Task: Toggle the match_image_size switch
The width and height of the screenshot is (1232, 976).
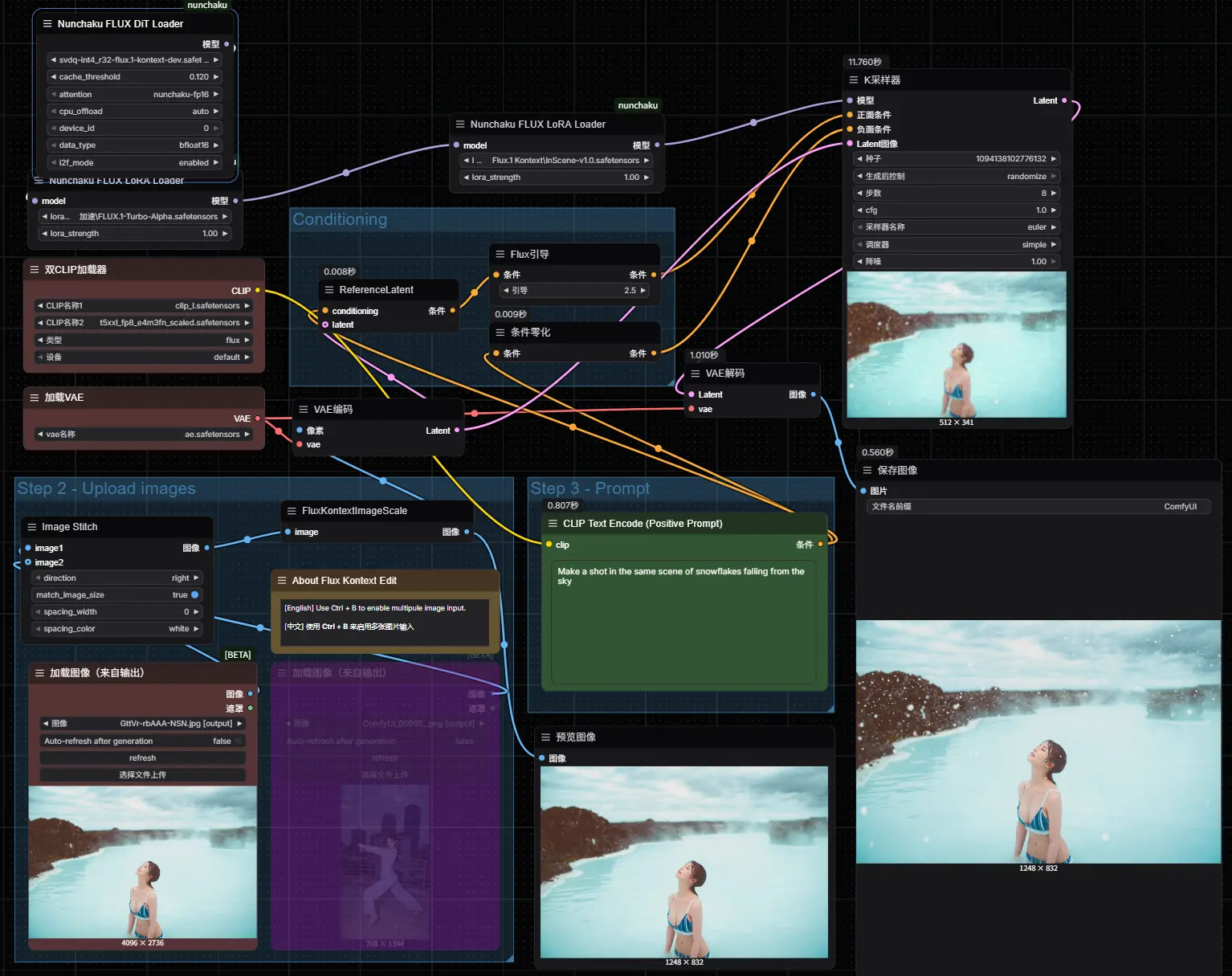Action: 194,595
